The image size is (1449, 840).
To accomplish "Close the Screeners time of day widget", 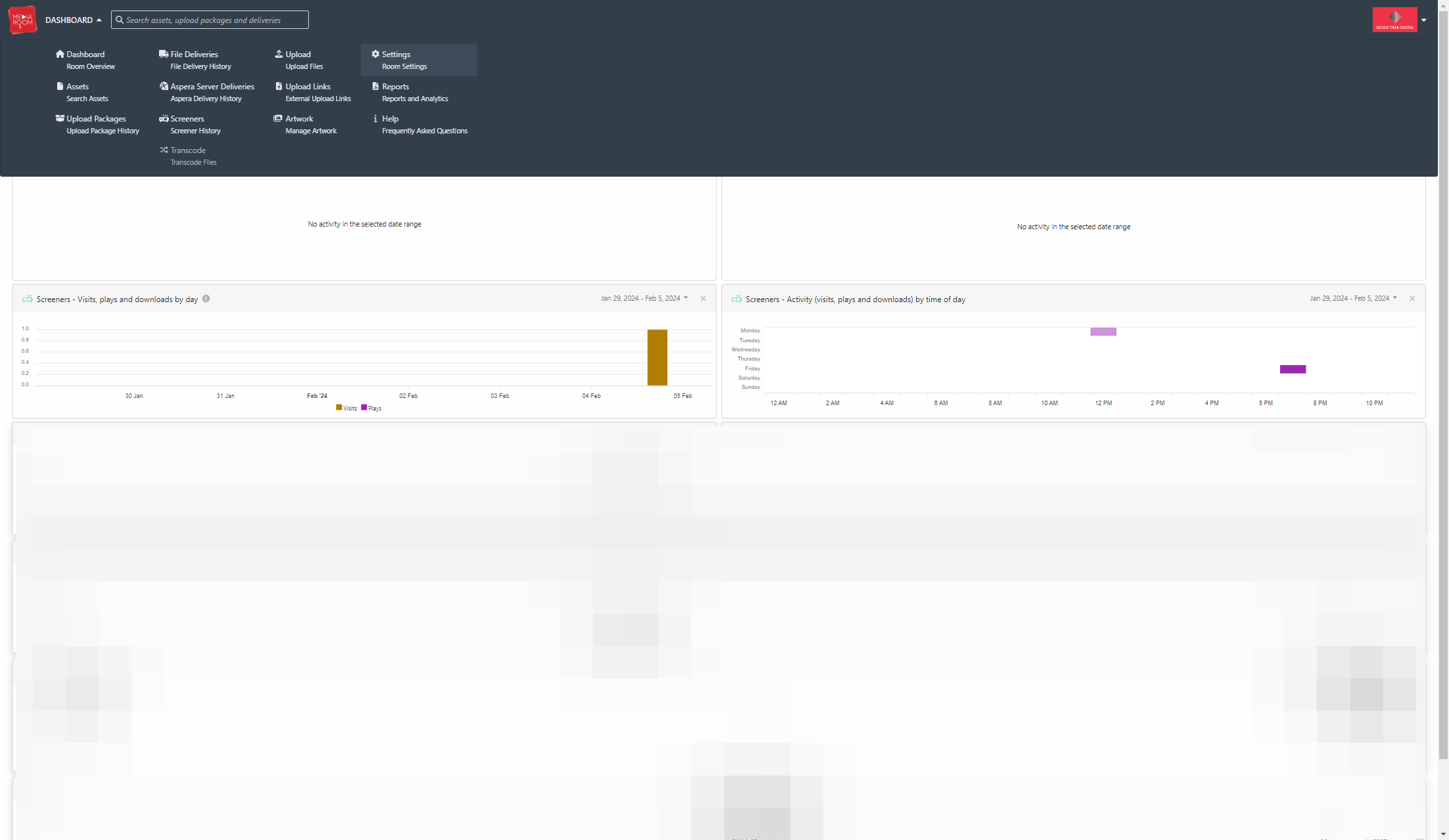I will point(1412,298).
